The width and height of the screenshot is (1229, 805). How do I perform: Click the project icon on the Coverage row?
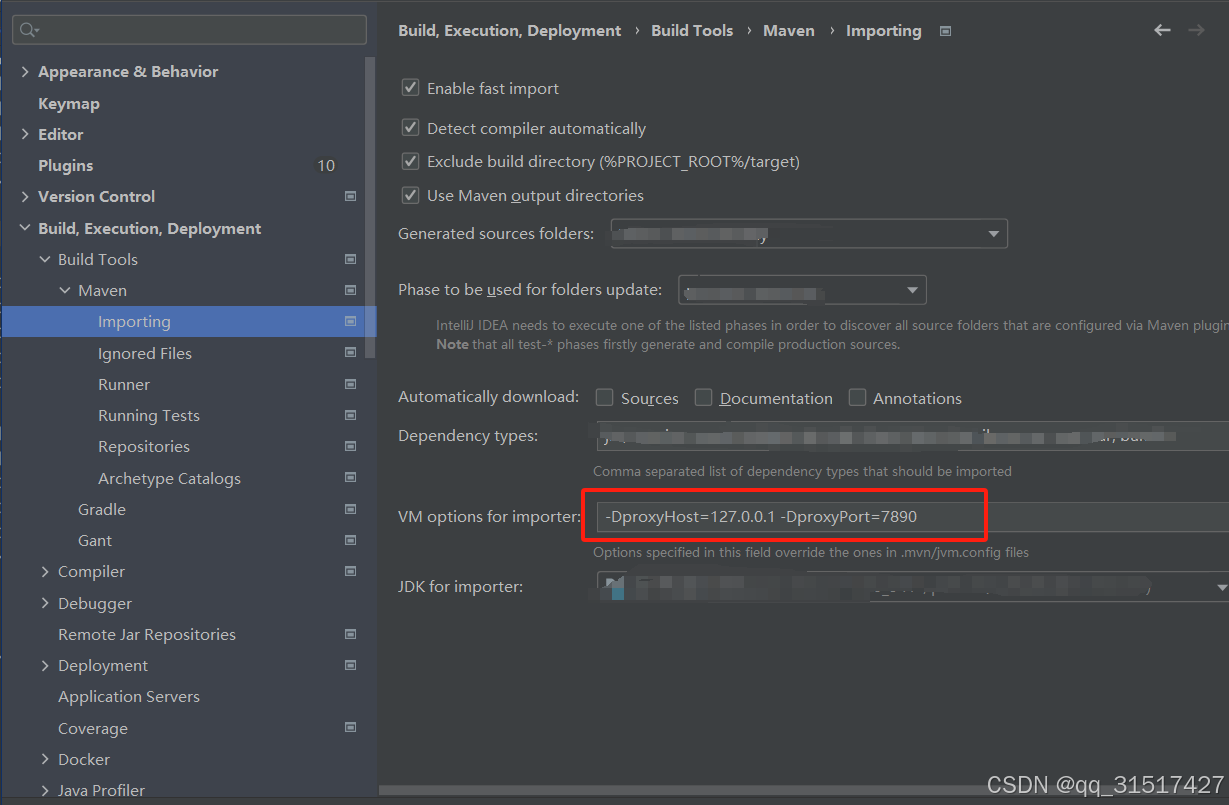click(350, 728)
